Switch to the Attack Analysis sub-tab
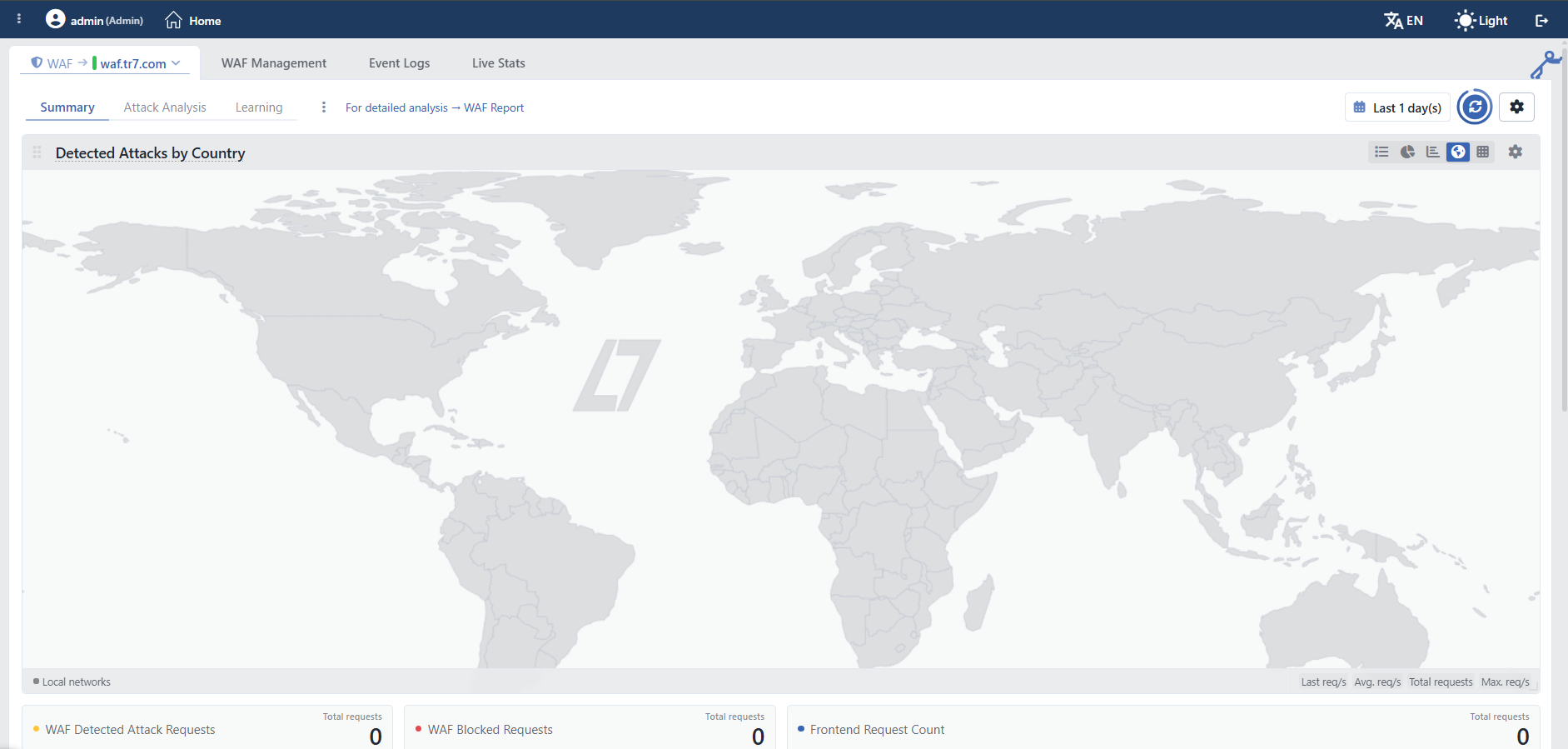The height and width of the screenshot is (749, 1568). click(165, 107)
